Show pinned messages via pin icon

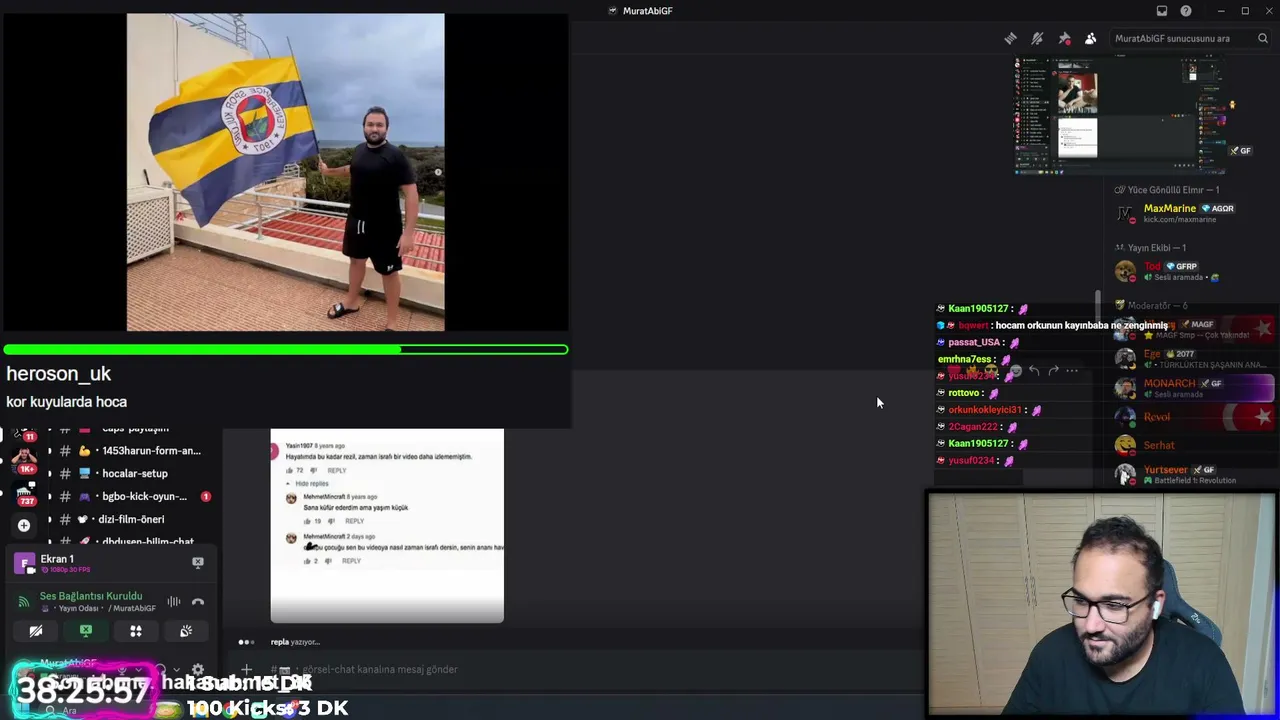pyautogui.click(x=1064, y=39)
